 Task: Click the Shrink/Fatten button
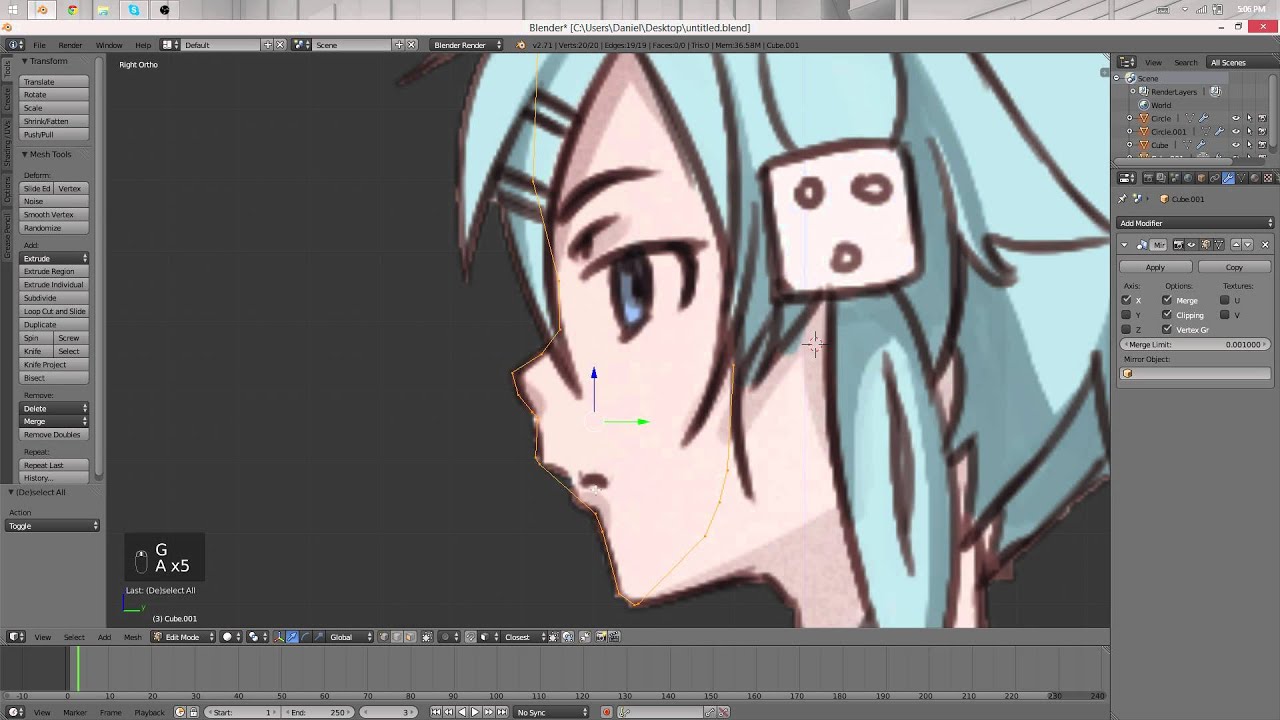[55, 121]
